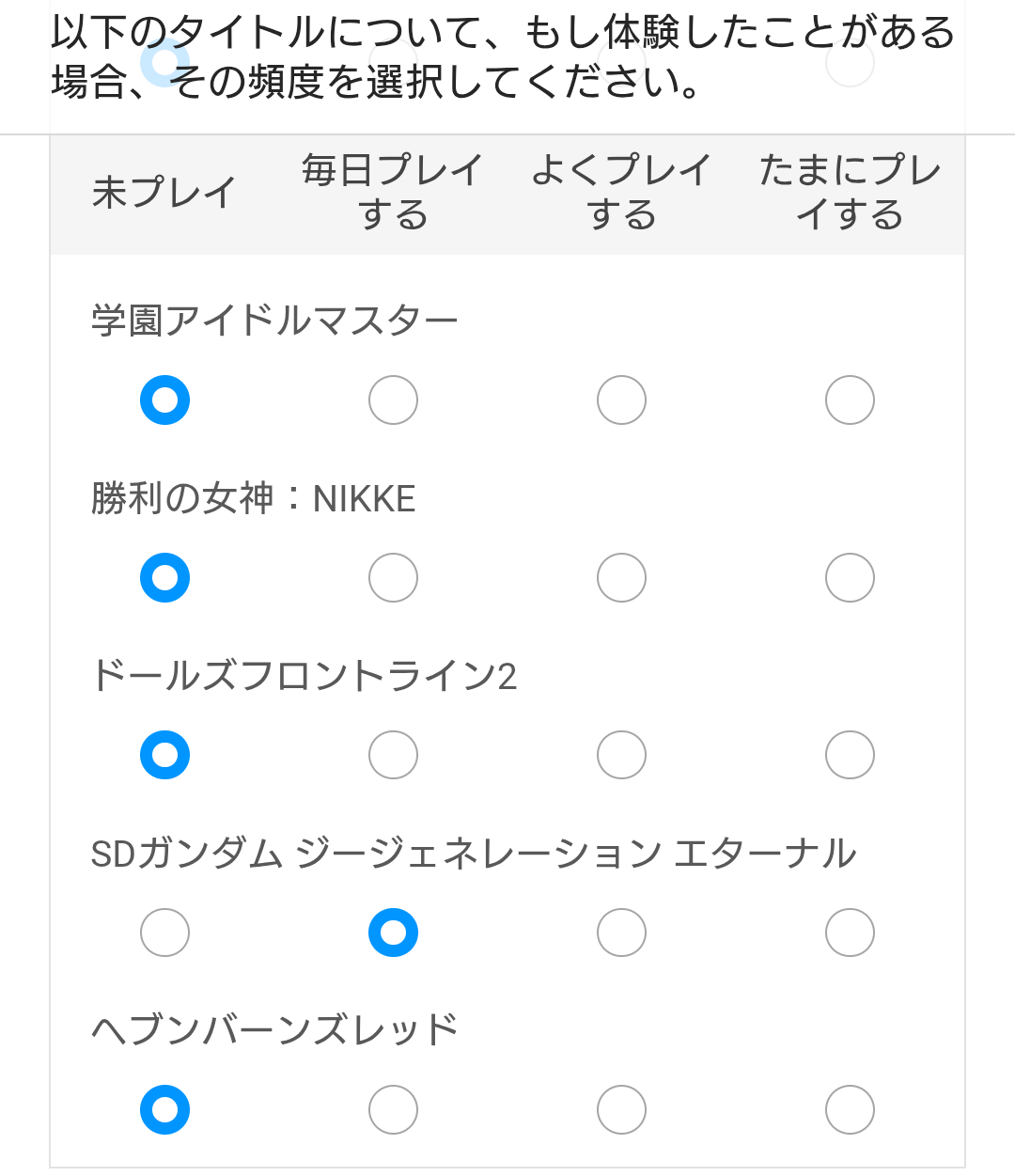Set SDガンダム ジージェネレーション エターナル to 未プレイ
Image resolution: width=1015 pixels, height=1176 pixels.
coord(164,933)
